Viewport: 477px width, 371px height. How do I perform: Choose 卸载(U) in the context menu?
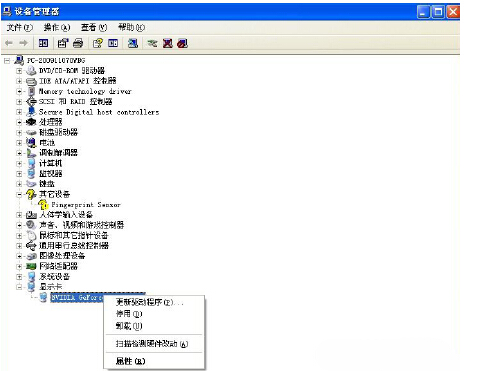point(154,326)
